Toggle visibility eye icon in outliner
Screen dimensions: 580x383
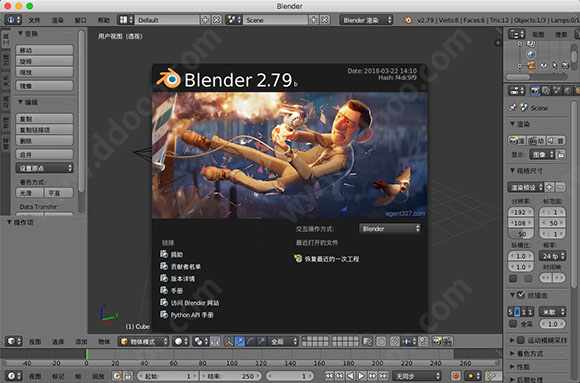[544, 65]
